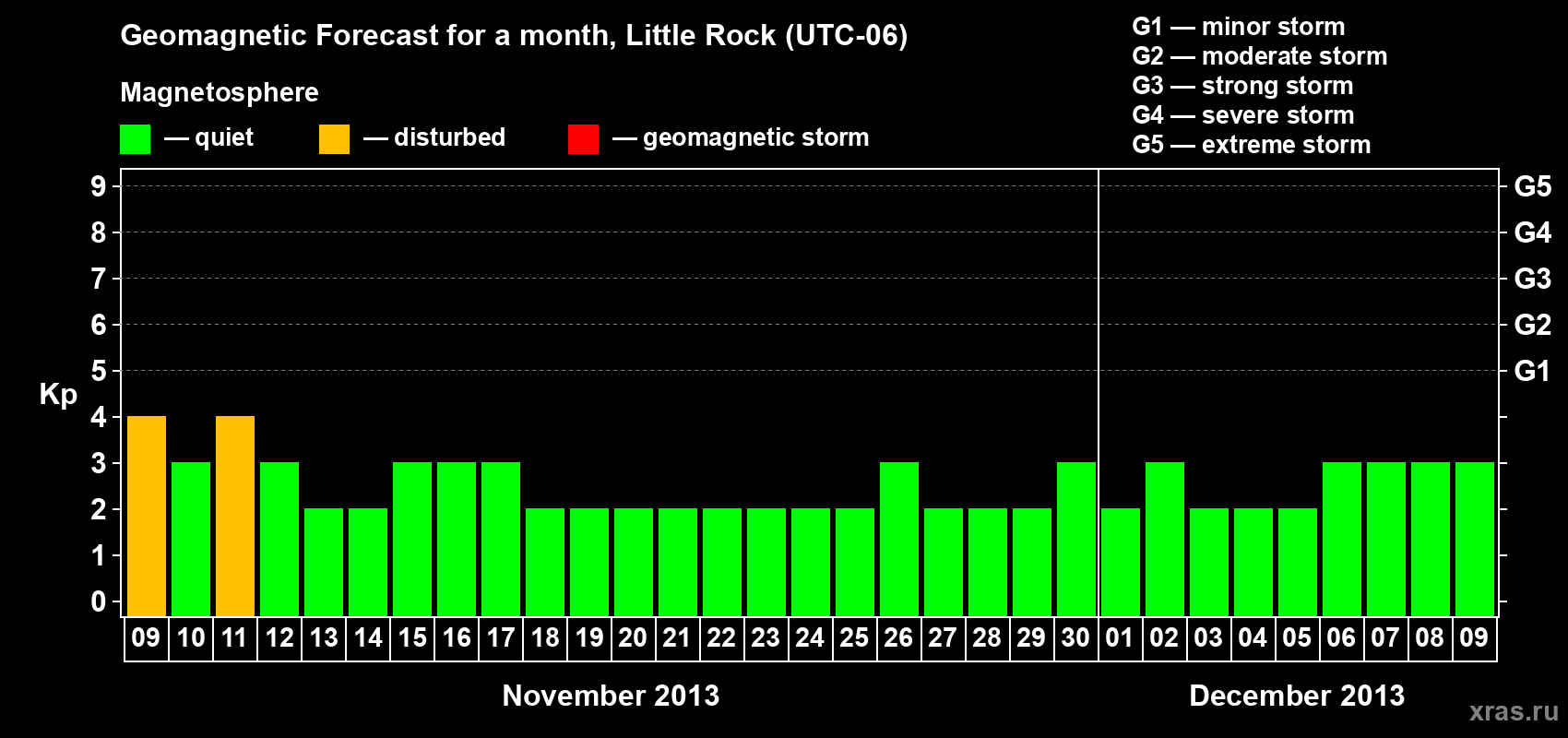Click date label 14 on the axis
Screen dimensions: 1568x738
click(x=368, y=638)
